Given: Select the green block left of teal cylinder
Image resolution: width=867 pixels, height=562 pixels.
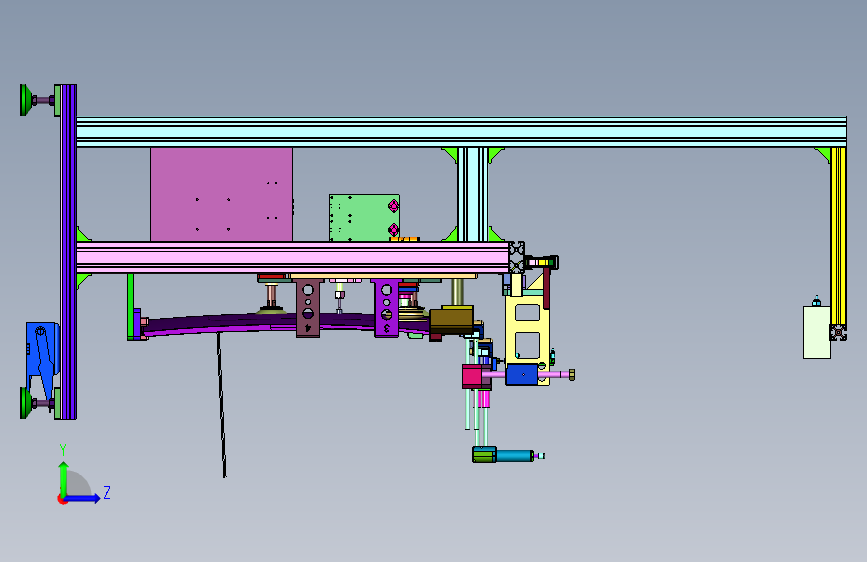Looking at the screenshot, I should [x=484, y=455].
